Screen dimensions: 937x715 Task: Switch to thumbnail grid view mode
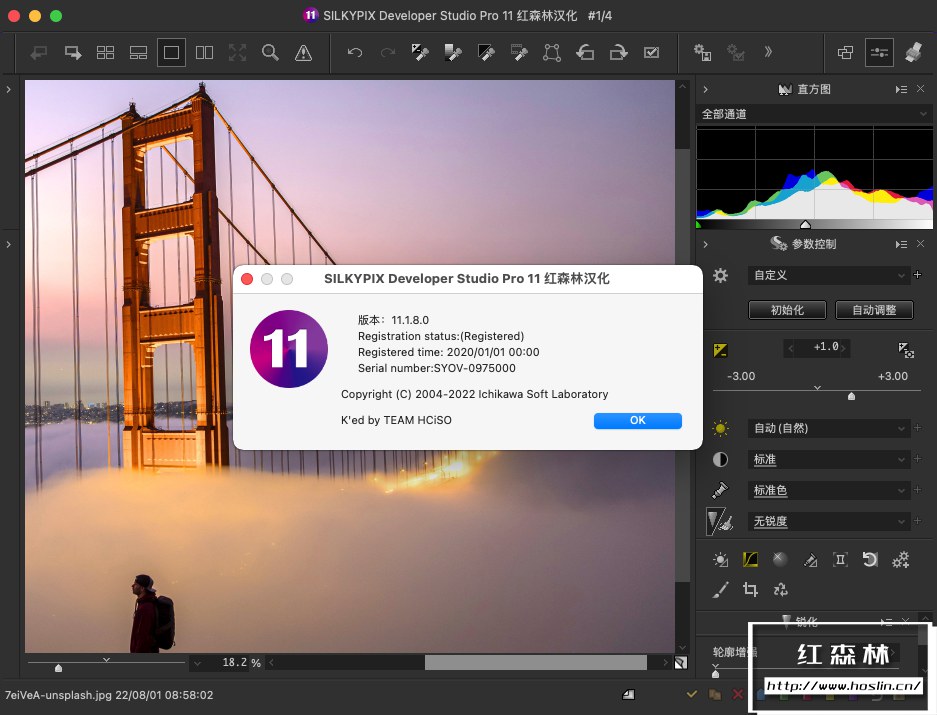coord(105,52)
